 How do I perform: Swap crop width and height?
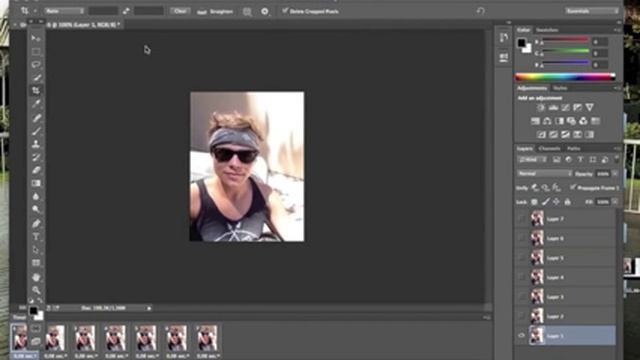click(126, 11)
